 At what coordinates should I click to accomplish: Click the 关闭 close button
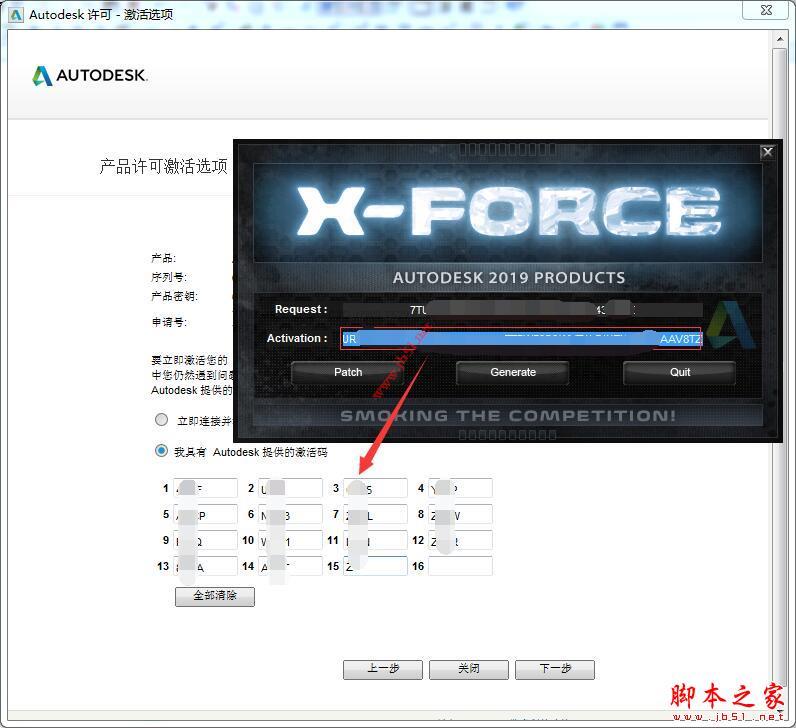pos(469,670)
